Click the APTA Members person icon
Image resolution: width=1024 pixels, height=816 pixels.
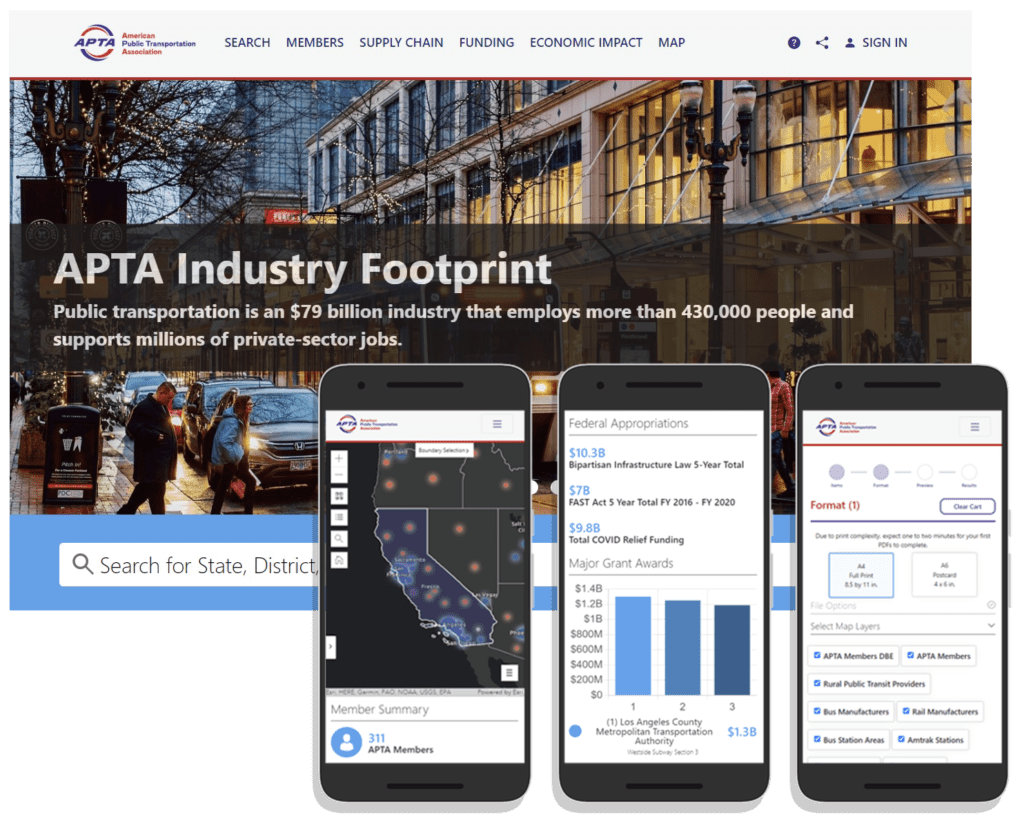346,742
